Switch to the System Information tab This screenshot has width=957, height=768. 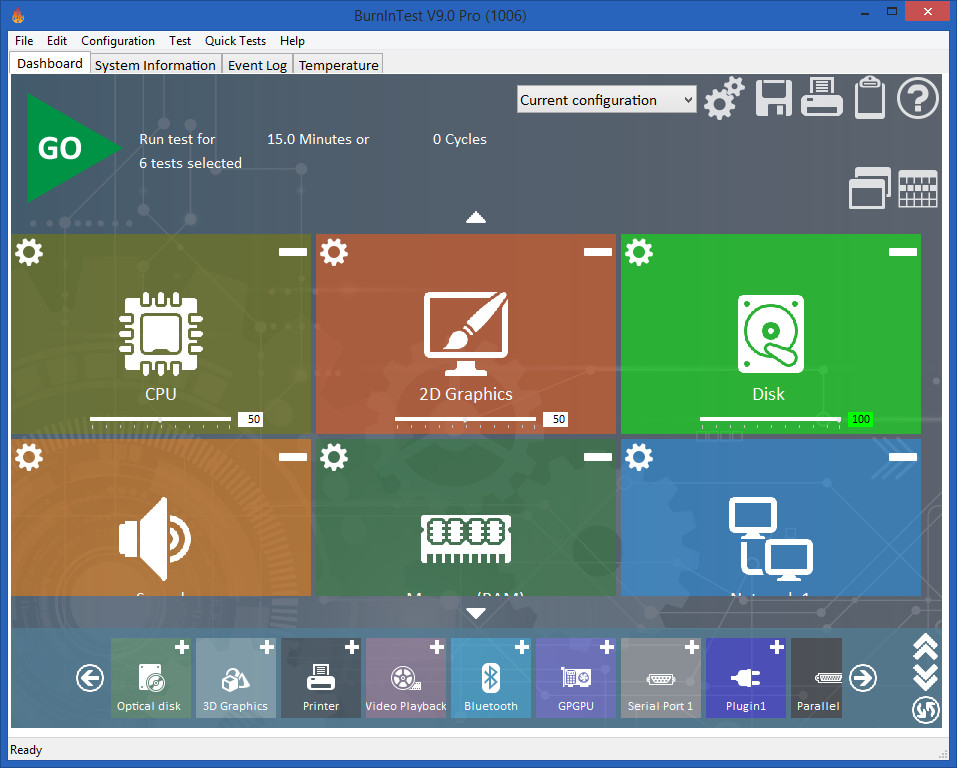[155, 65]
